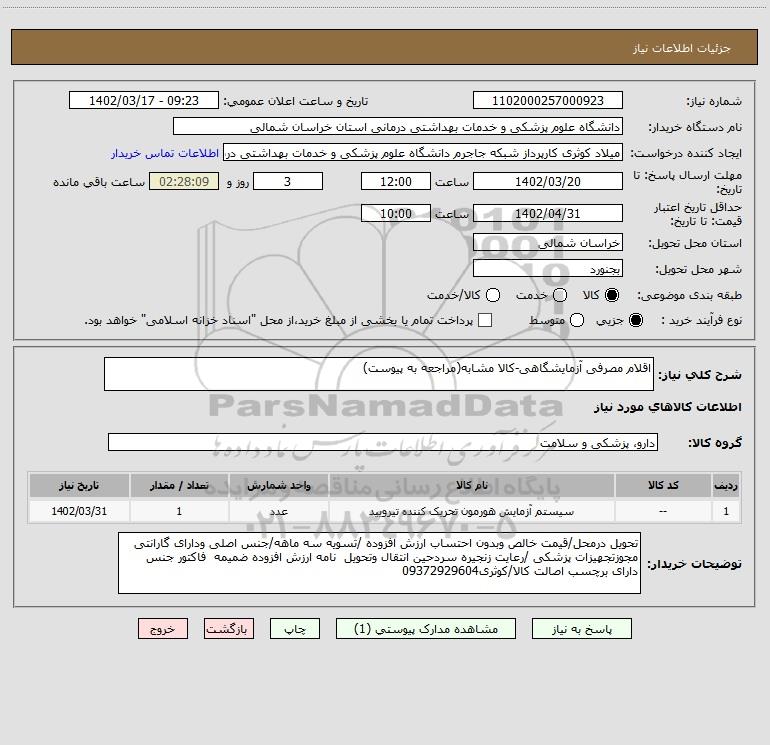Click the واحد شمارش column header
This screenshot has height=745, width=770.
tap(278, 486)
